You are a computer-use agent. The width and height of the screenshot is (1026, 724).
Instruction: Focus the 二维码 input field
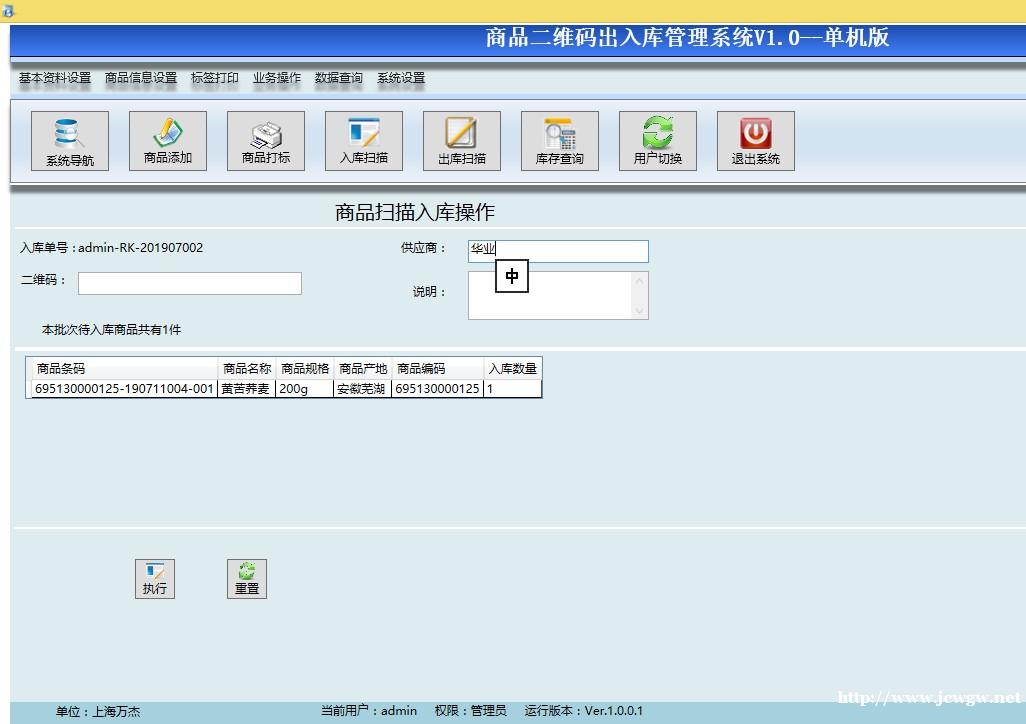pyautogui.click(x=190, y=284)
